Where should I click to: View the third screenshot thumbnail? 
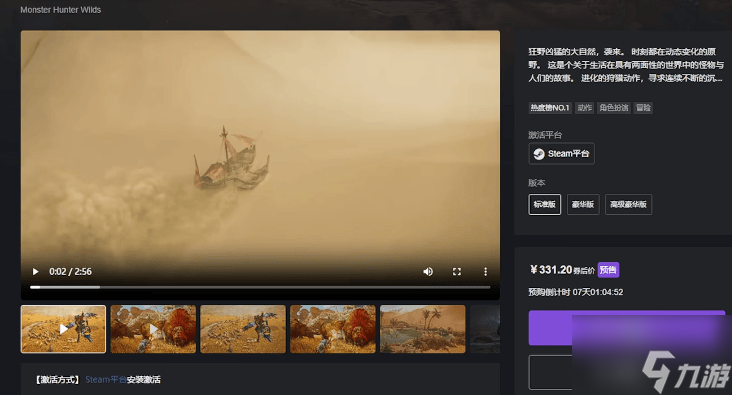click(243, 329)
